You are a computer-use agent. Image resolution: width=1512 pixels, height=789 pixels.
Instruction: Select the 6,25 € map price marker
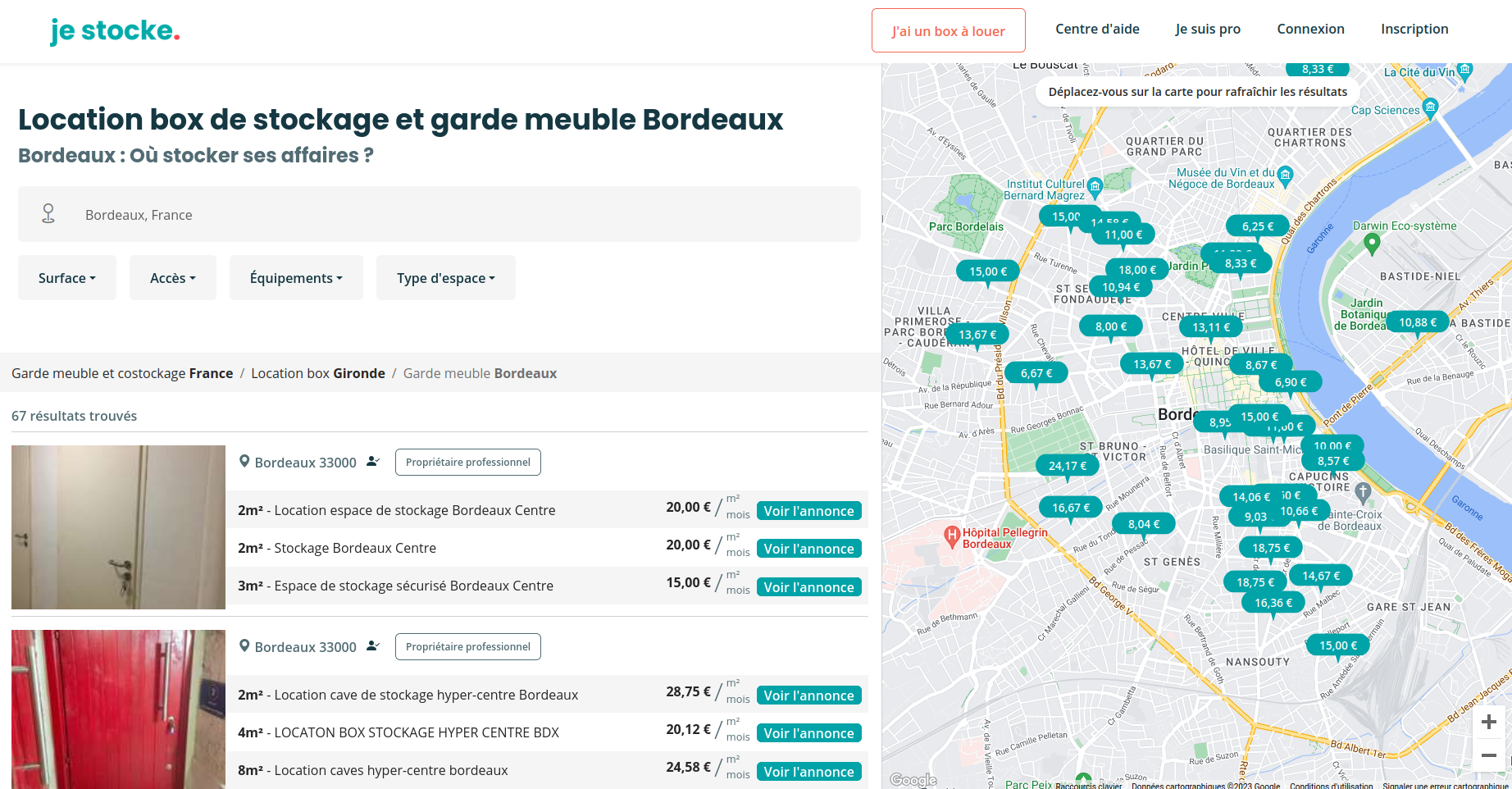(1258, 226)
